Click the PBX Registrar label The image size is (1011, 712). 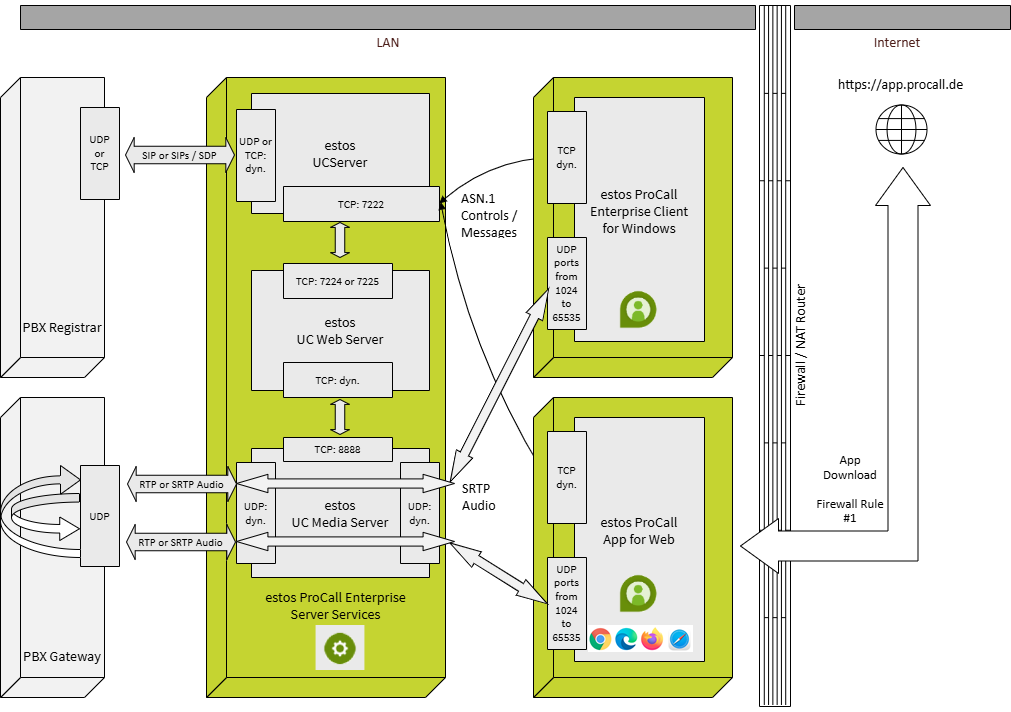62,328
